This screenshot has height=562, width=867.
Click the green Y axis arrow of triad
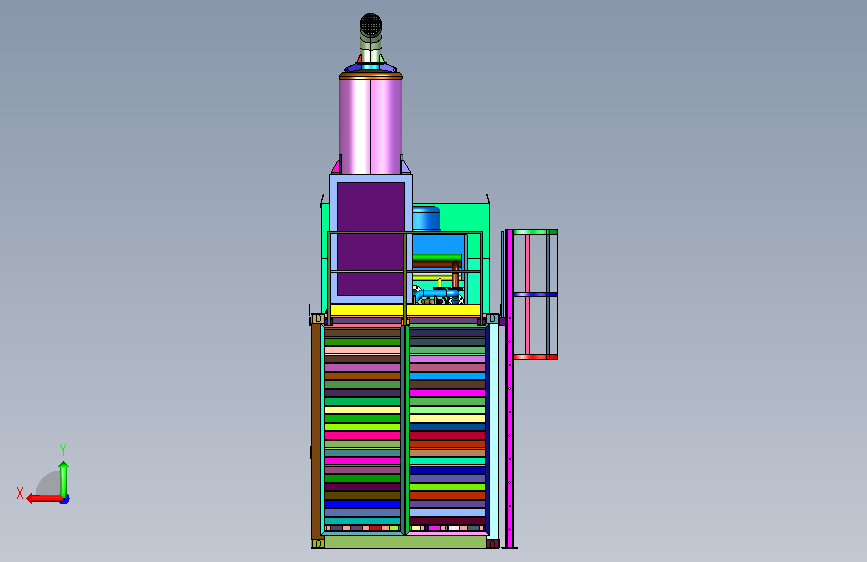click(64, 479)
